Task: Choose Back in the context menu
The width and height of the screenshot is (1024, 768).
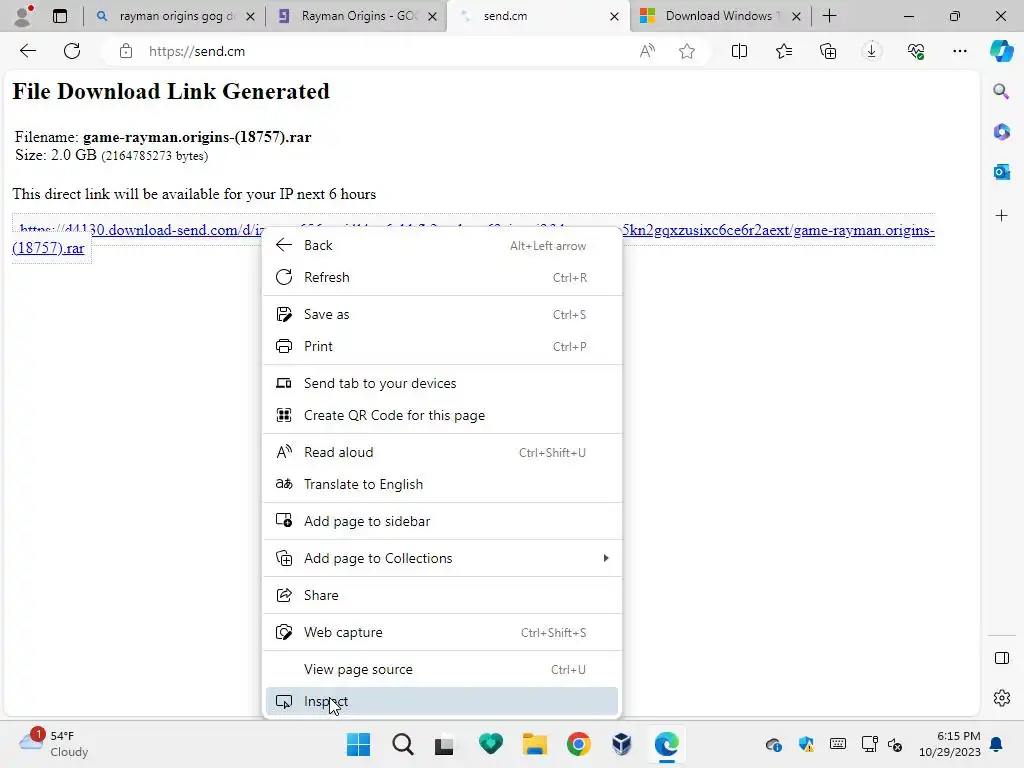Action: (x=442, y=246)
